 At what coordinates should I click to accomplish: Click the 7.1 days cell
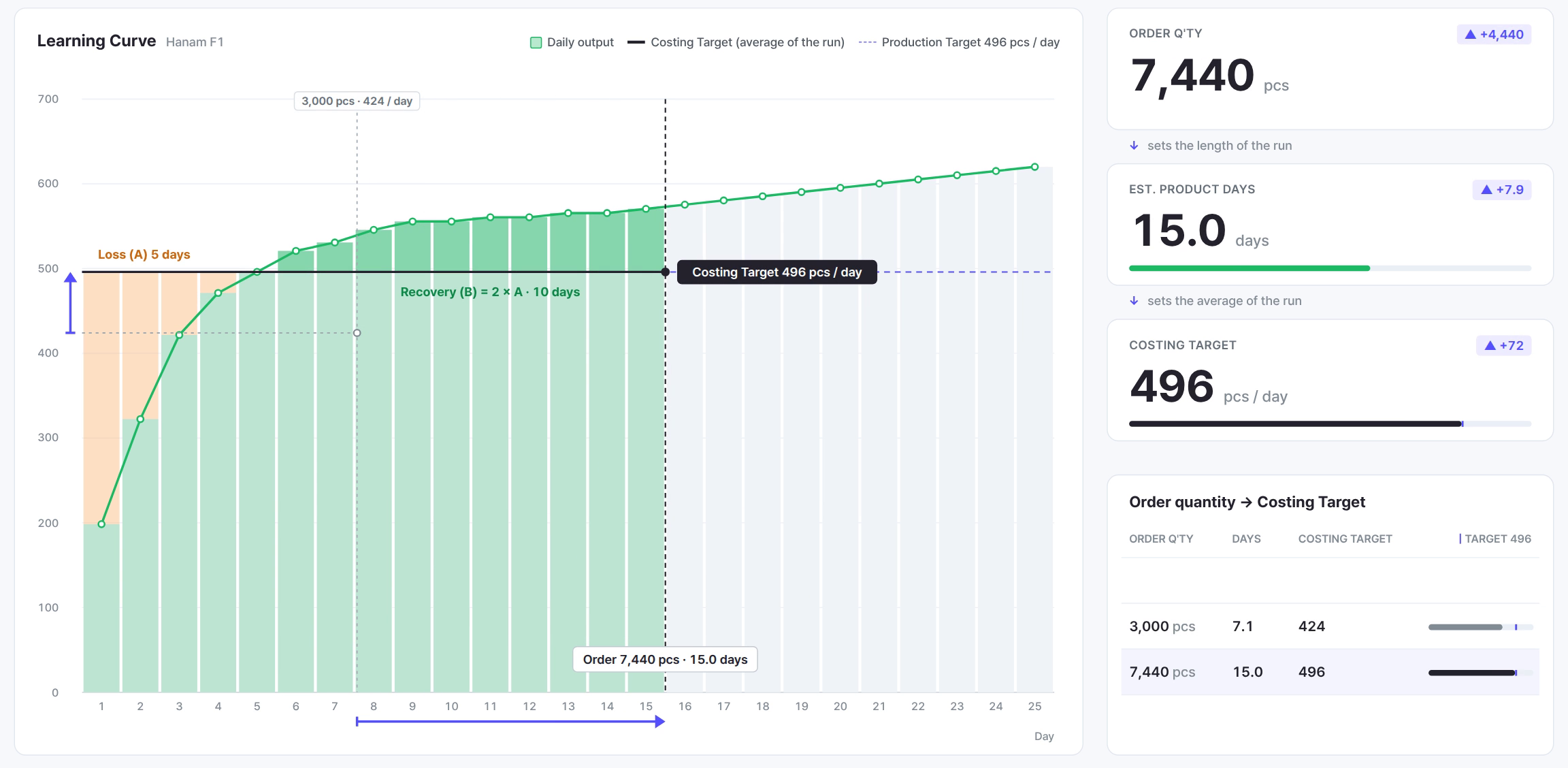1243,626
